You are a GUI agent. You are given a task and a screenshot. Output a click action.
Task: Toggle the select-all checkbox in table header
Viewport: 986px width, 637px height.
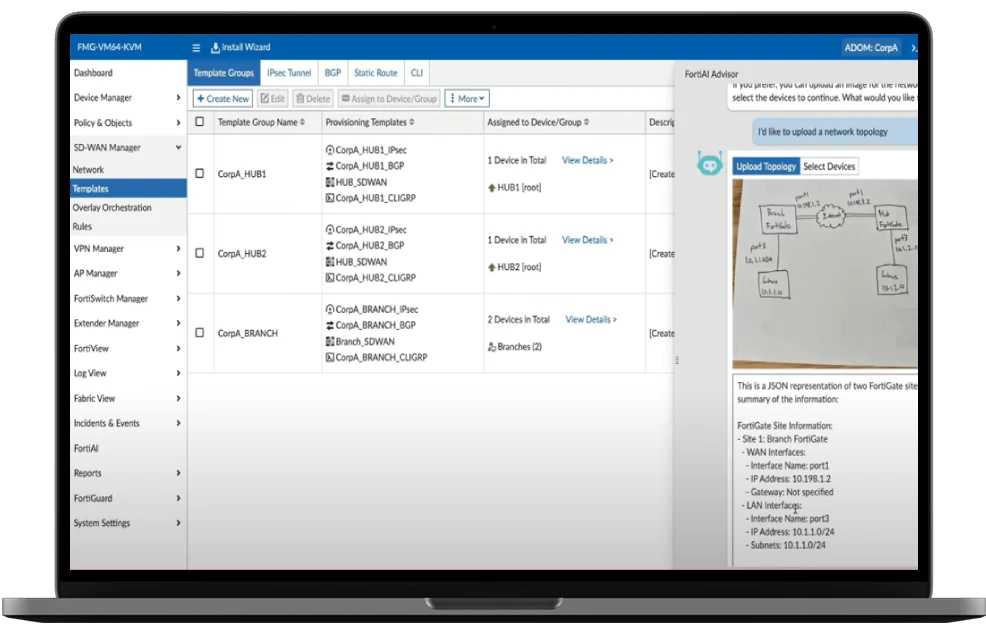[200, 122]
